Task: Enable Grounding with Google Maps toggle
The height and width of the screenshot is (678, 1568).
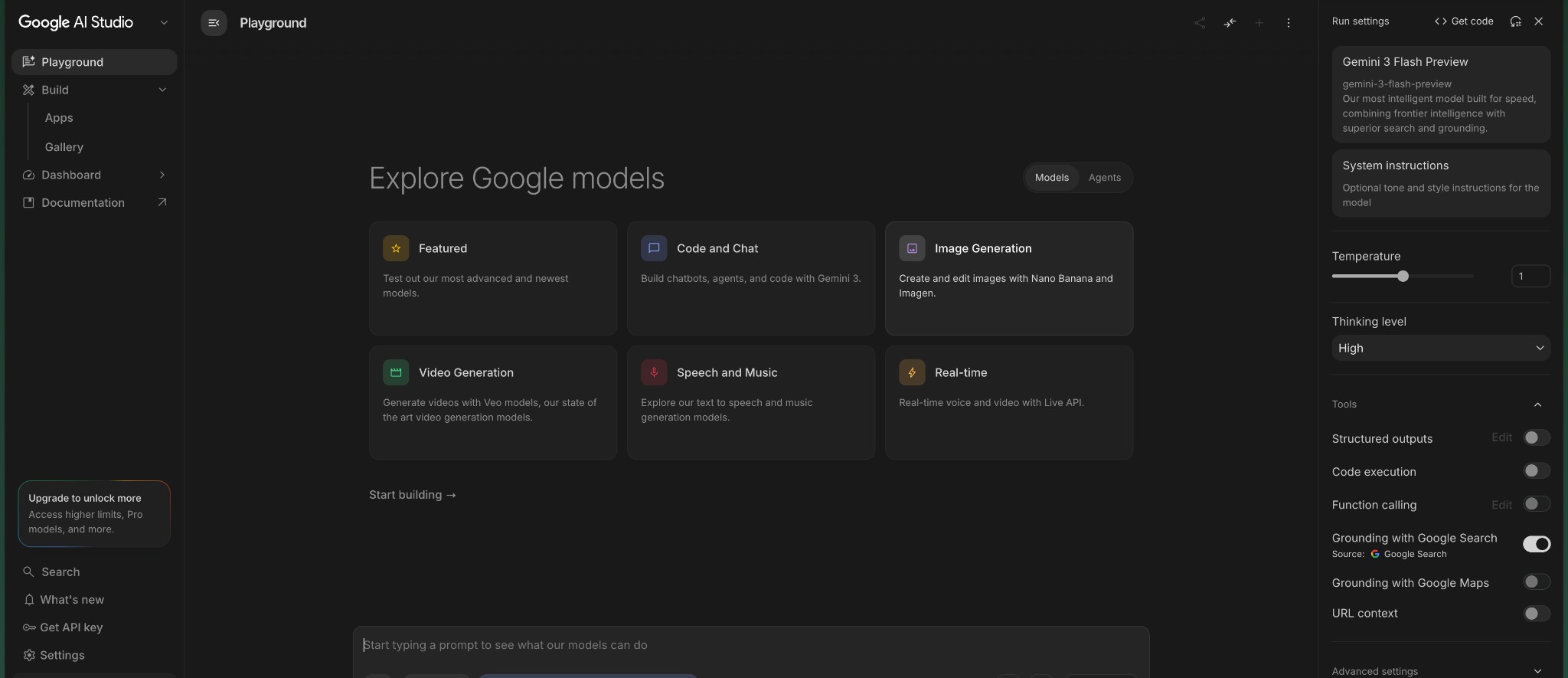Action: [x=1536, y=581]
